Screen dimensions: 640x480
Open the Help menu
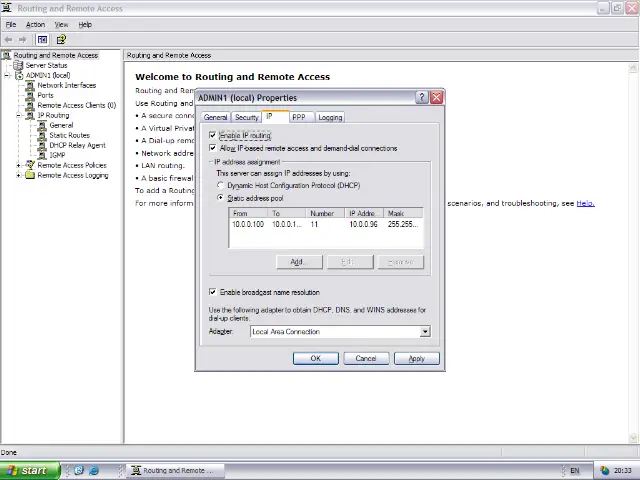pos(85,24)
